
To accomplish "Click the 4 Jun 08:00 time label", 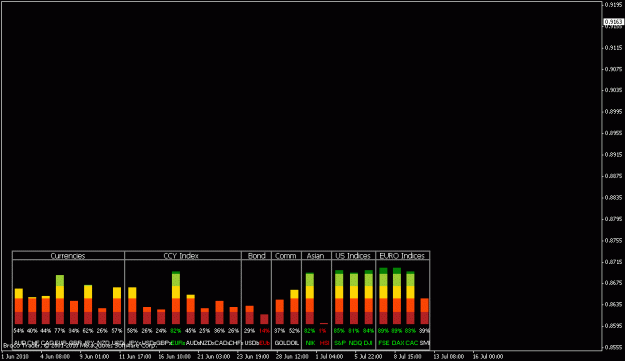I will point(55,356).
